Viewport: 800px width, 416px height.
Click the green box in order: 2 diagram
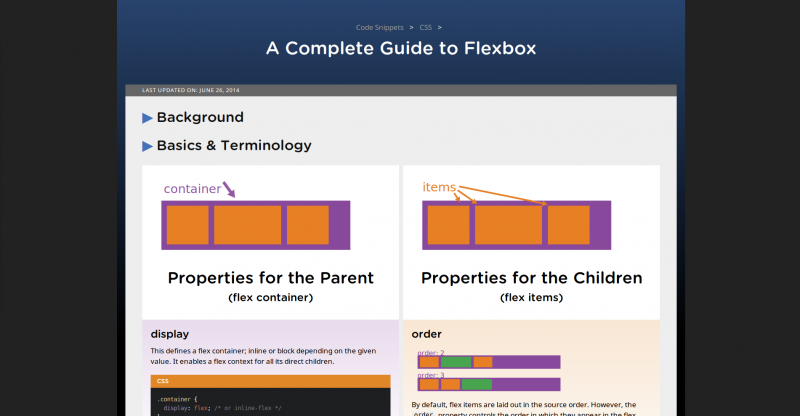coord(456,362)
